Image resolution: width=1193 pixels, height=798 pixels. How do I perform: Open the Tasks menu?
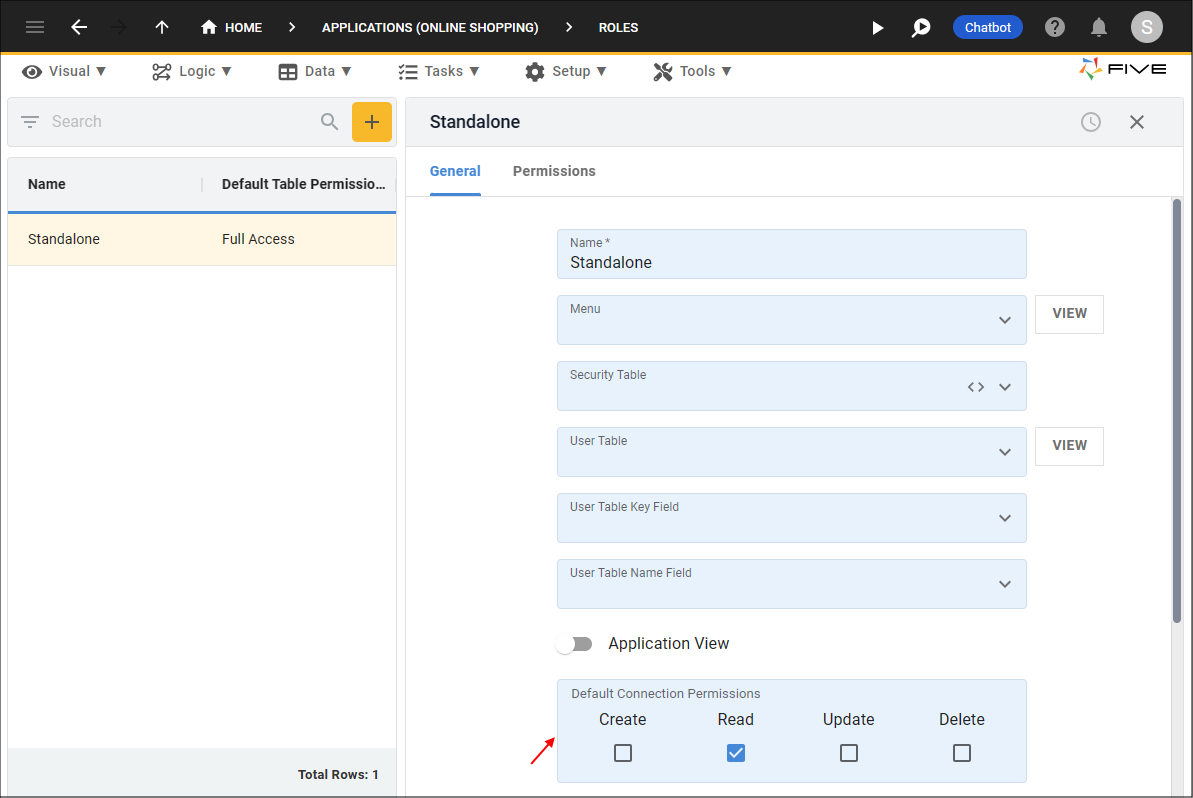click(439, 72)
